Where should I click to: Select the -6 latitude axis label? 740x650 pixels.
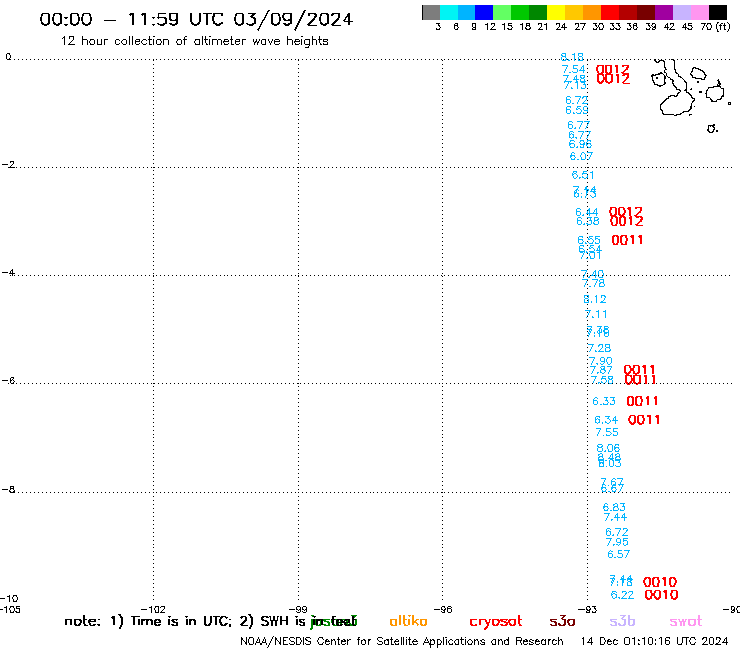pyautogui.click(x=8, y=380)
